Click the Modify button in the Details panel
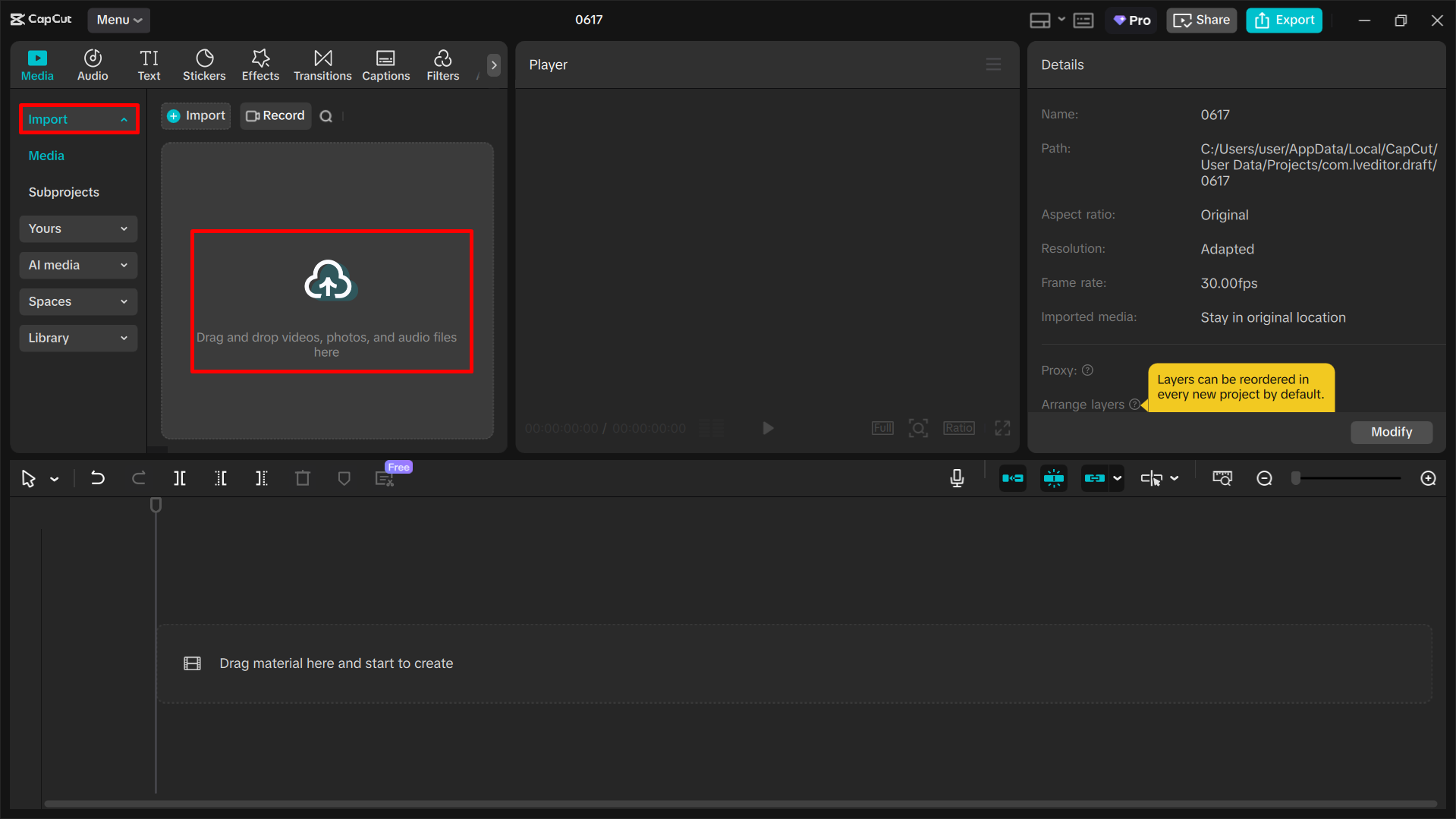The image size is (1456, 819). pos(1391,431)
